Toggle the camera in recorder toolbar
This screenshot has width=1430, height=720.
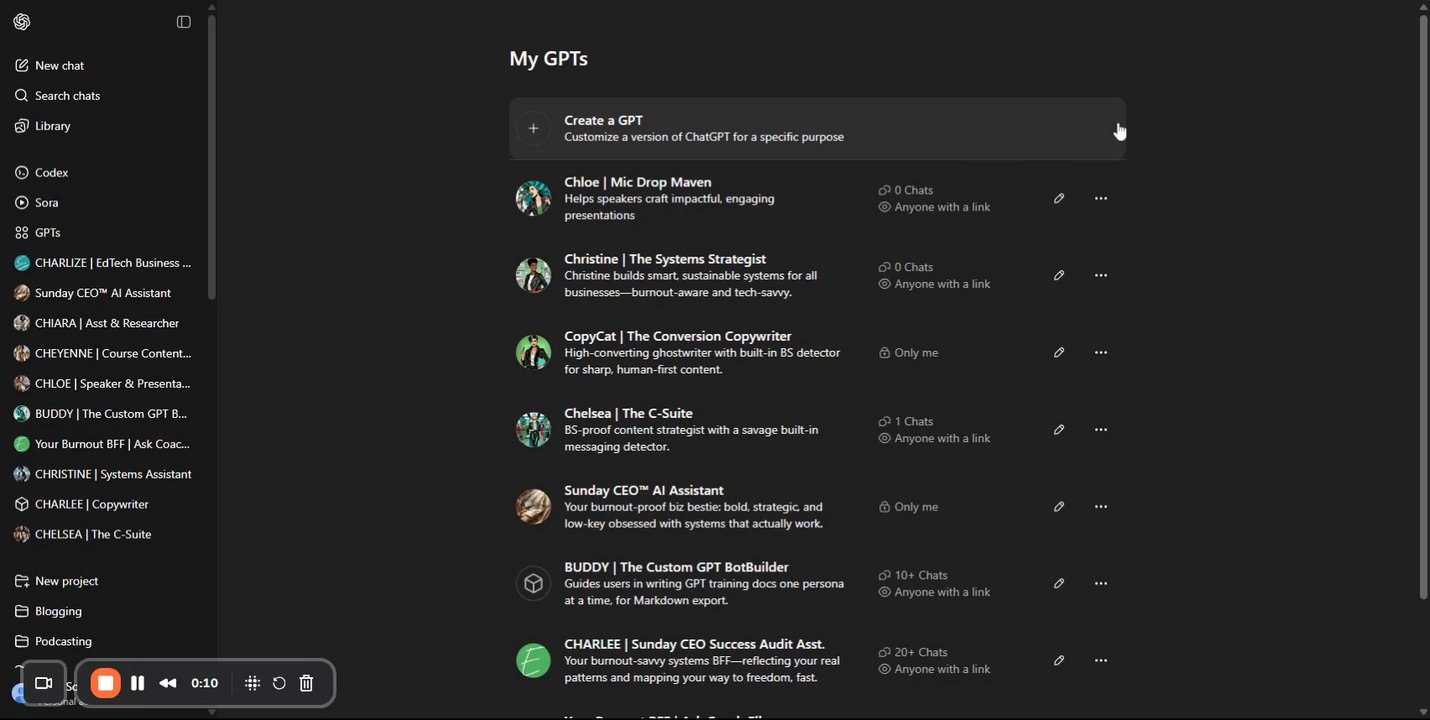pyautogui.click(x=44, y=683)
